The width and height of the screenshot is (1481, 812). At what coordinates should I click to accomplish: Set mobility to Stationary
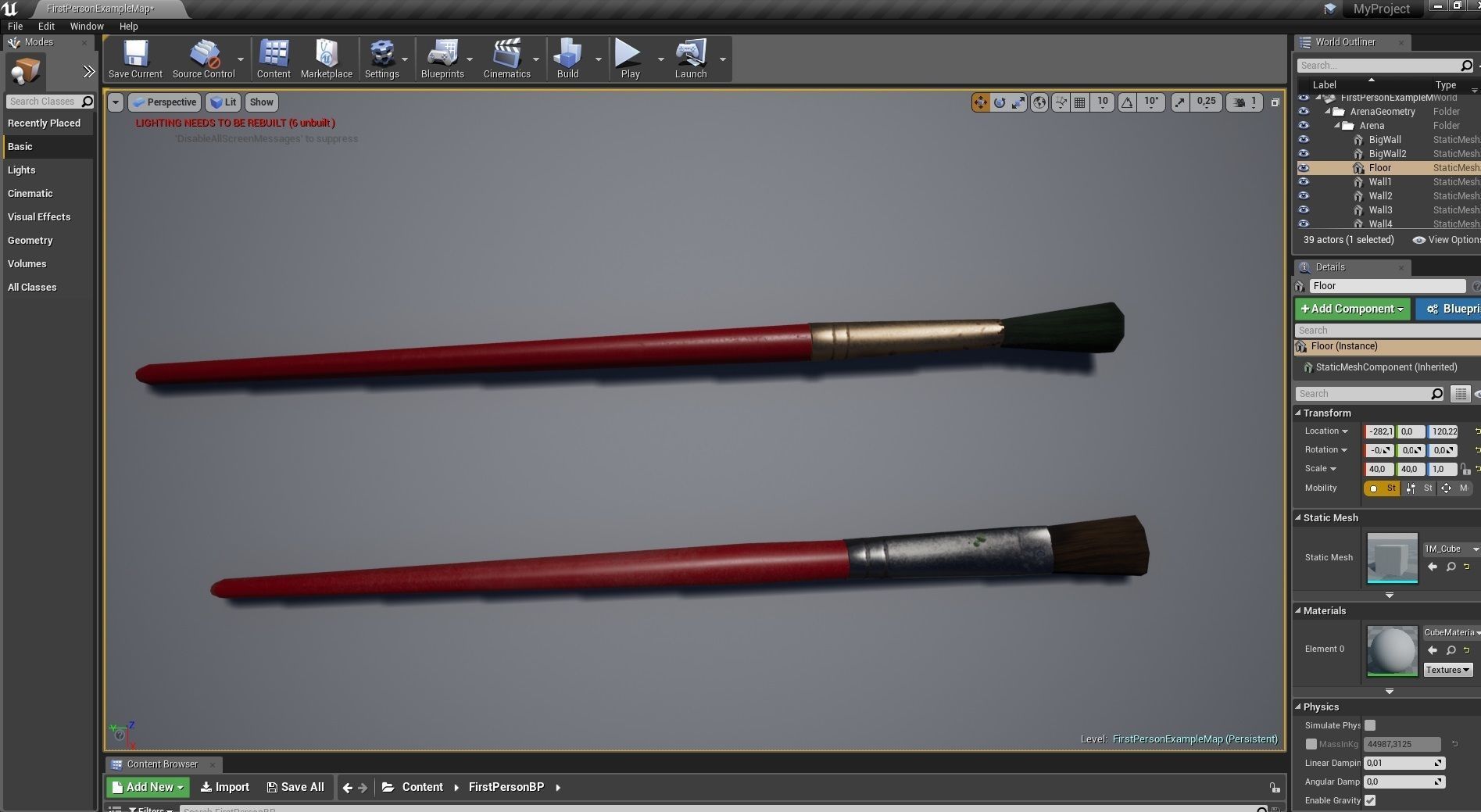click(x=1420, y=488)
